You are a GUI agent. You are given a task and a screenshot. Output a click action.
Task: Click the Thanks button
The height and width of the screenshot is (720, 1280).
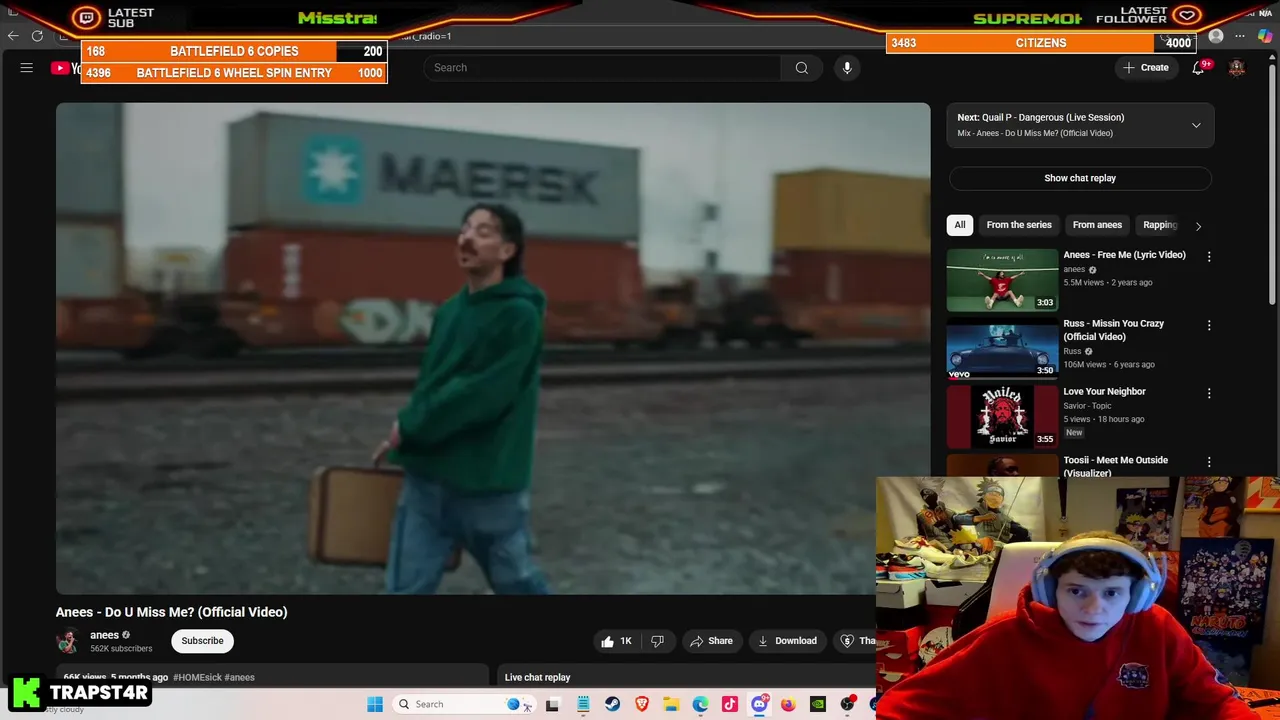[x=857, y=641]
